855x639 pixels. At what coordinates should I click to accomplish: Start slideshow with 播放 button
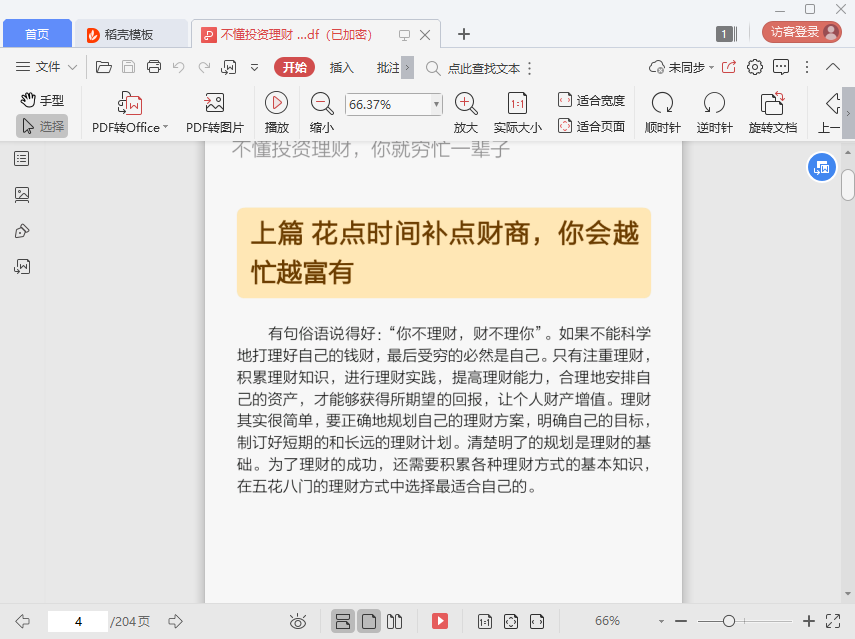pyautogui.click(x=276, y=103)
